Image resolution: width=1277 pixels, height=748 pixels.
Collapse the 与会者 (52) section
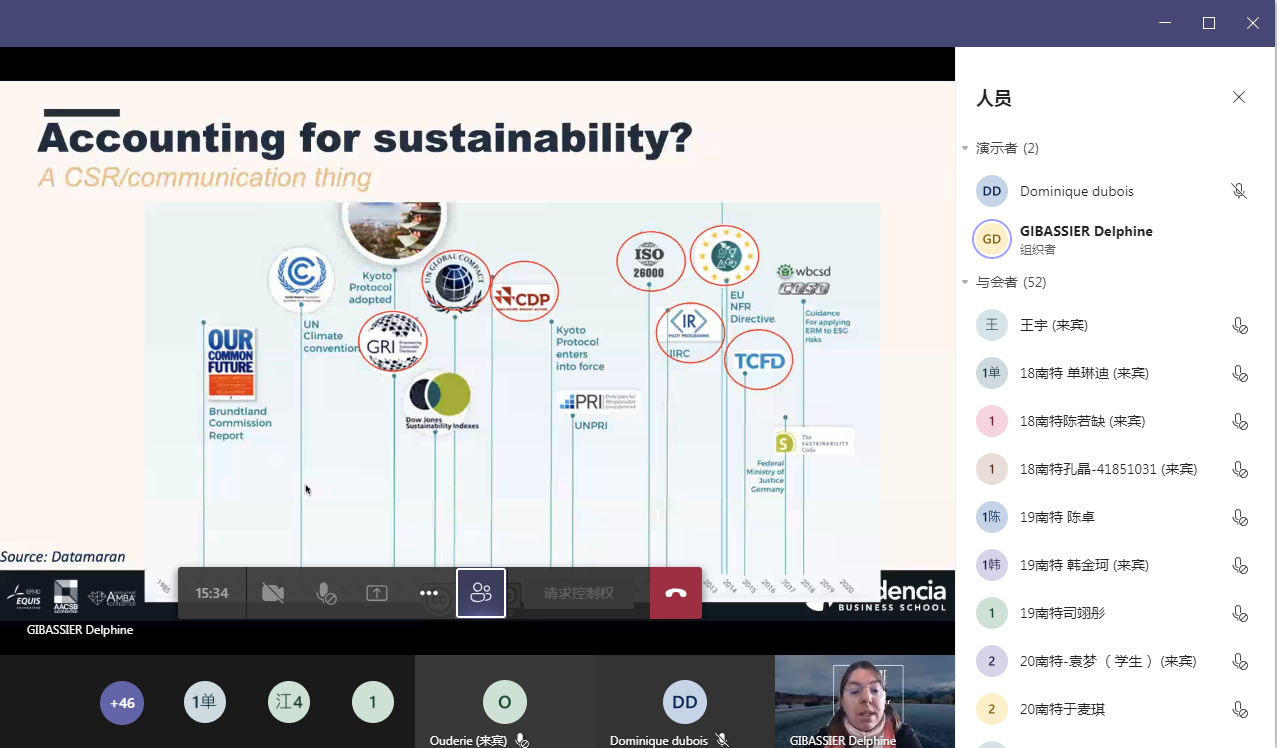[x=966, y=282]
